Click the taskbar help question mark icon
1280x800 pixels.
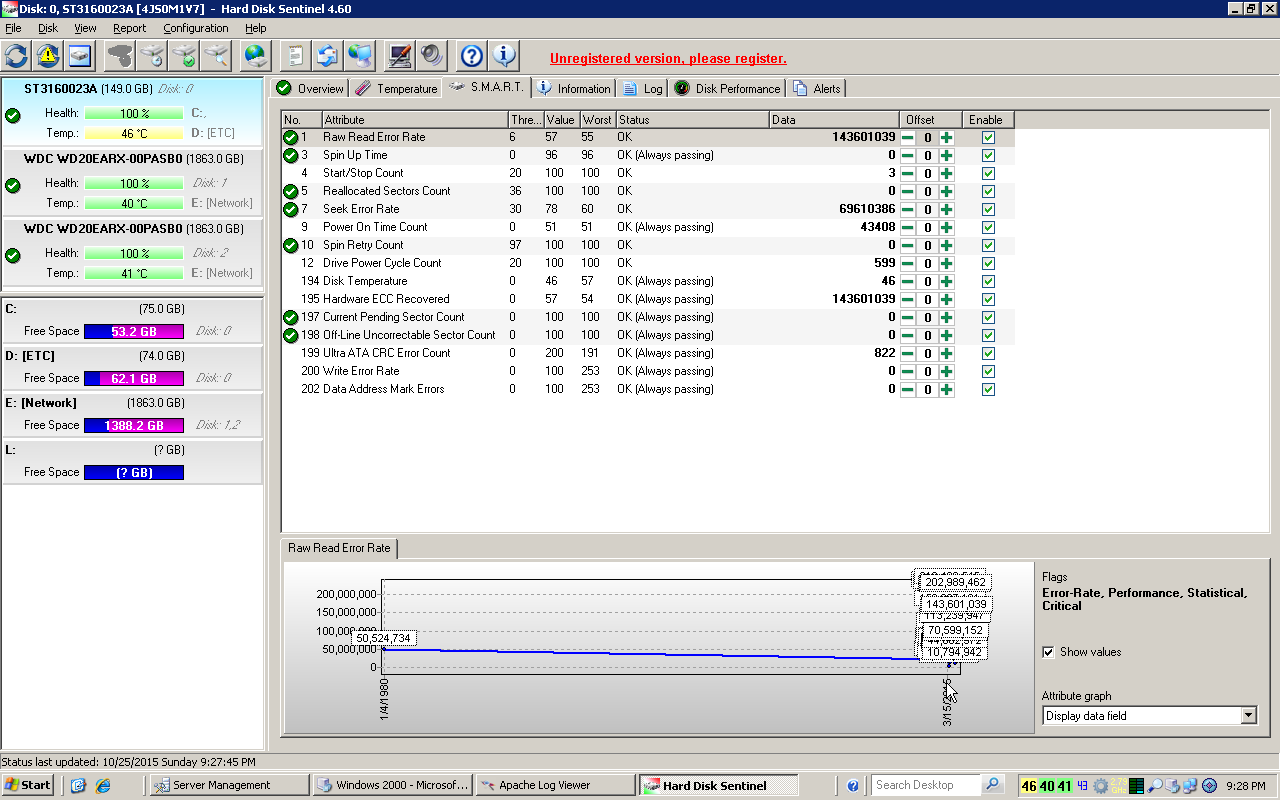(853, 785)
